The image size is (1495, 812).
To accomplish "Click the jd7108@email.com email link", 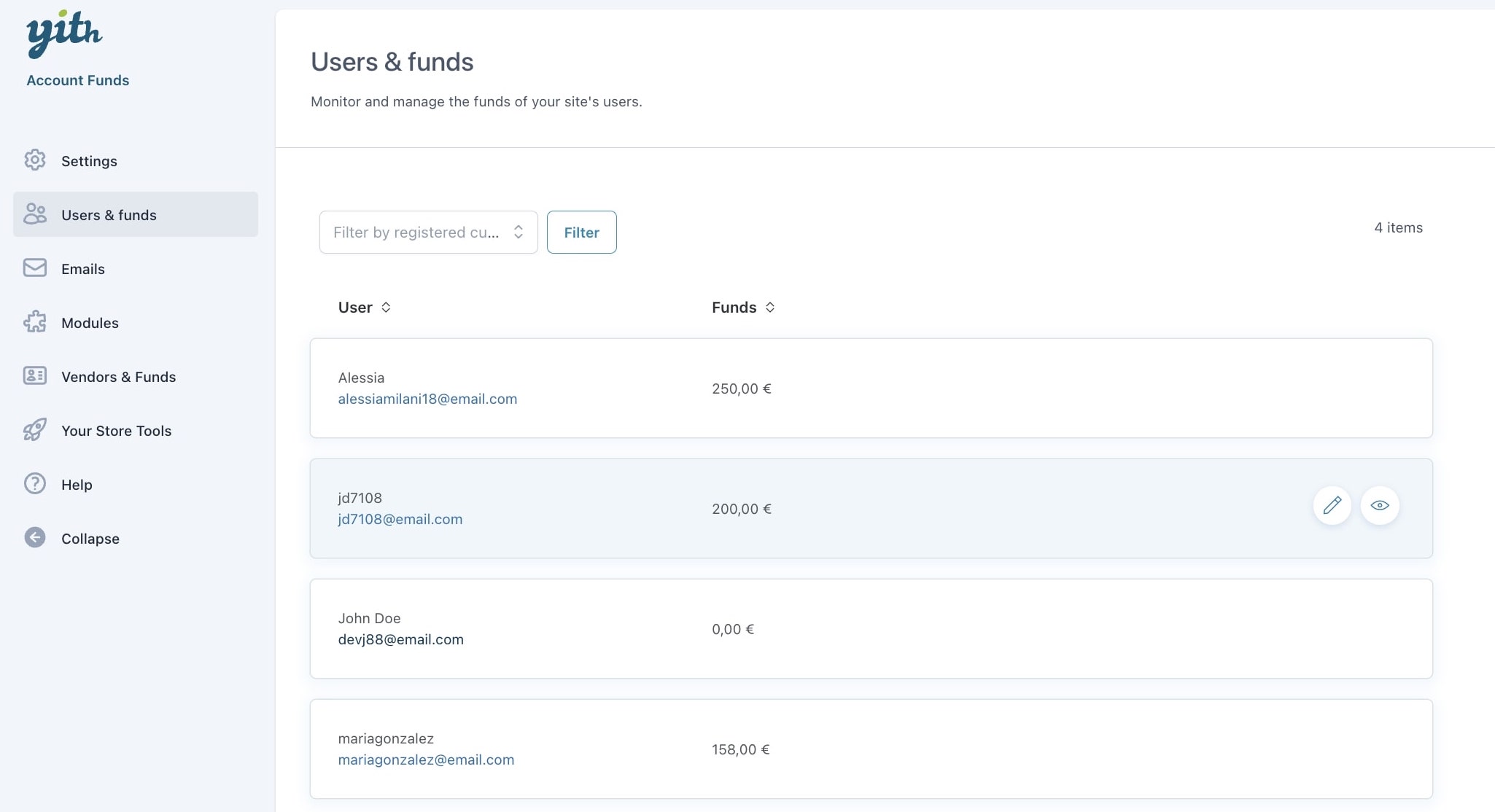I will point(400,520).
